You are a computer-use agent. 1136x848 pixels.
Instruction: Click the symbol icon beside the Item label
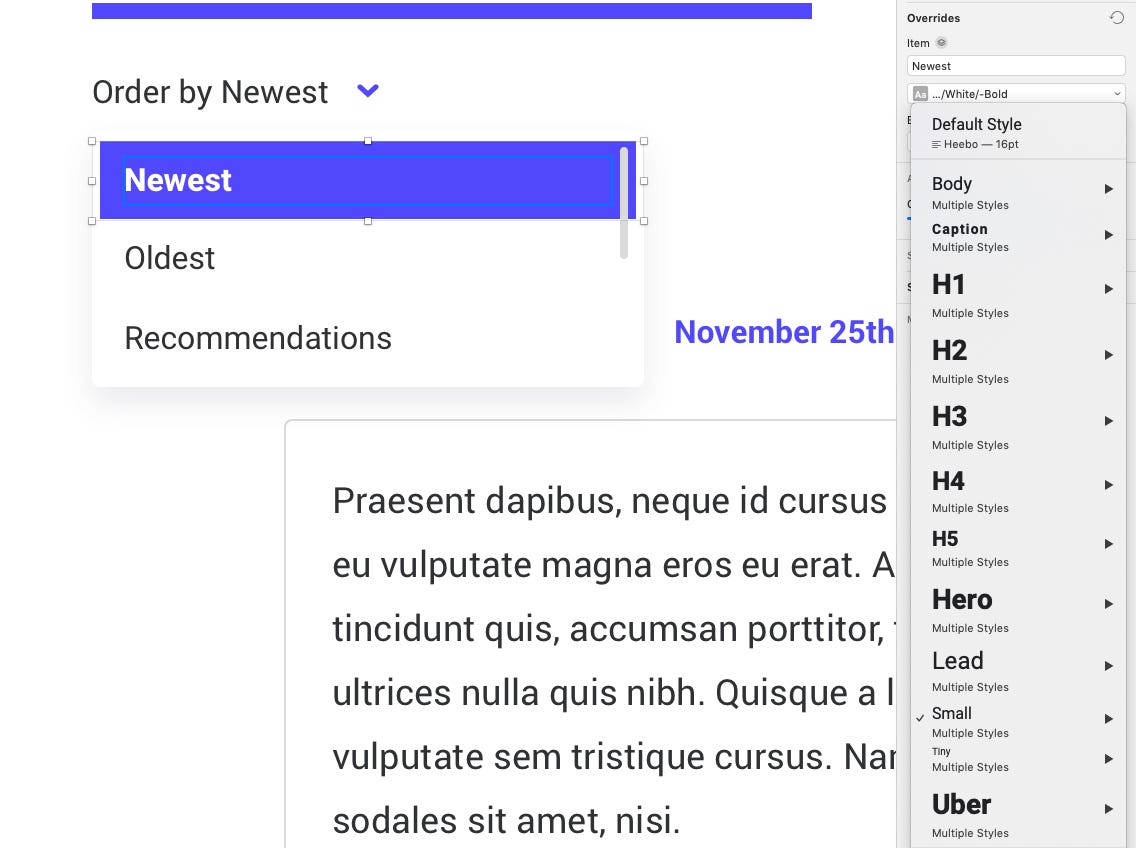click(x=941, y=43)
